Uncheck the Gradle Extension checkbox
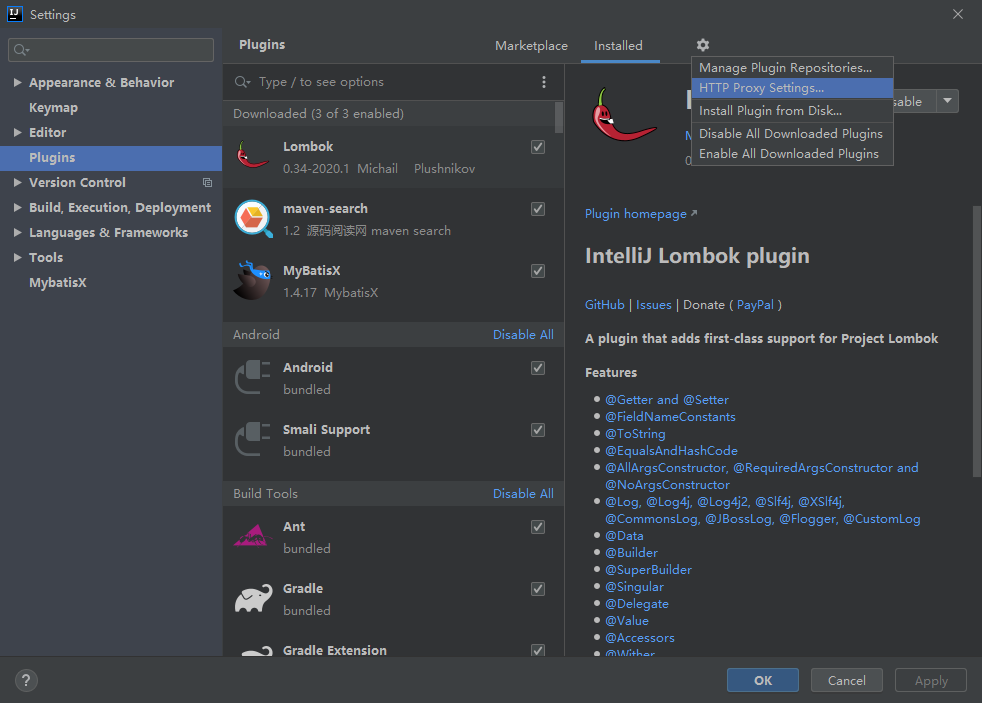982x703 pixels. point(538,650)
